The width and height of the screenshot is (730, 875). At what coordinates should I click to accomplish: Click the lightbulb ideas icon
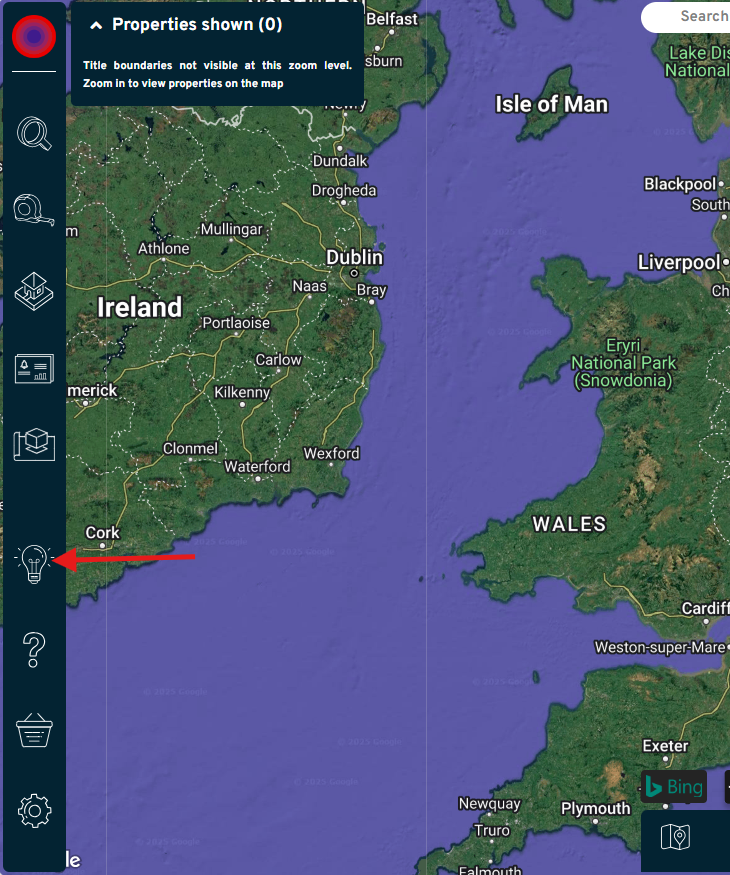34,564
